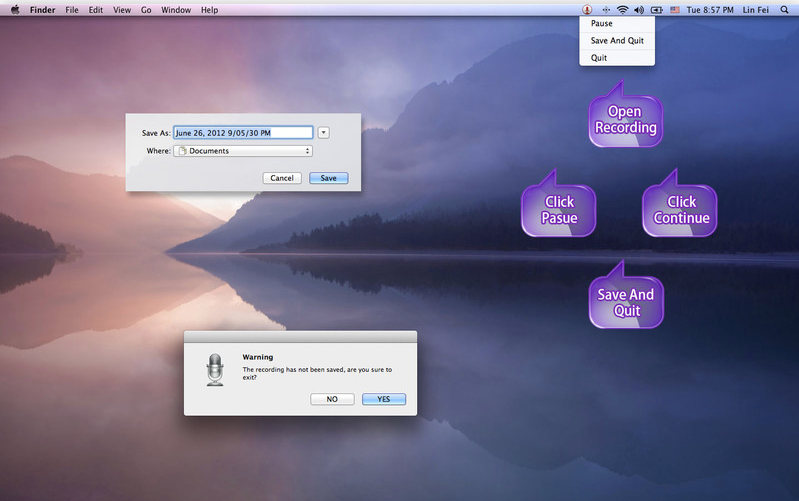The width and height of the screenshot is (799, 501).
Task: Check the battery status icon
Action: pyautogui.click(x=657, y=9)
